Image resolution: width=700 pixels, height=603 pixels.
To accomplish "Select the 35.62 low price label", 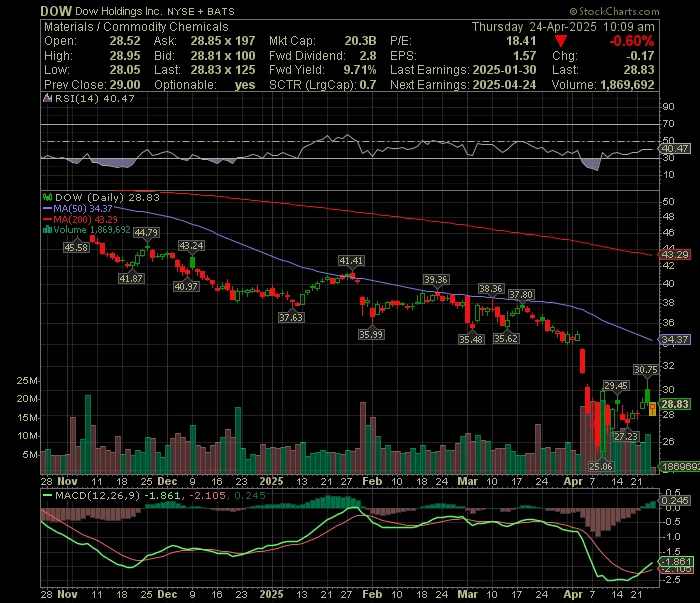I will [x=506, y=338].
